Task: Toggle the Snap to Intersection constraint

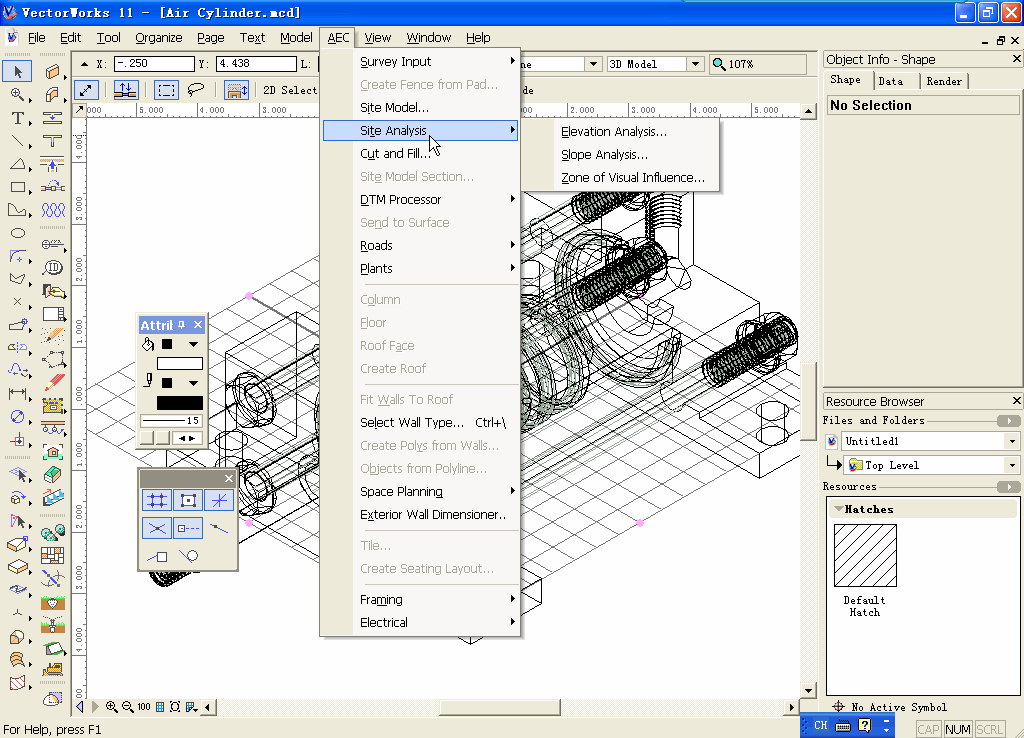Action: pyautogui.click(x=157, y=528)
